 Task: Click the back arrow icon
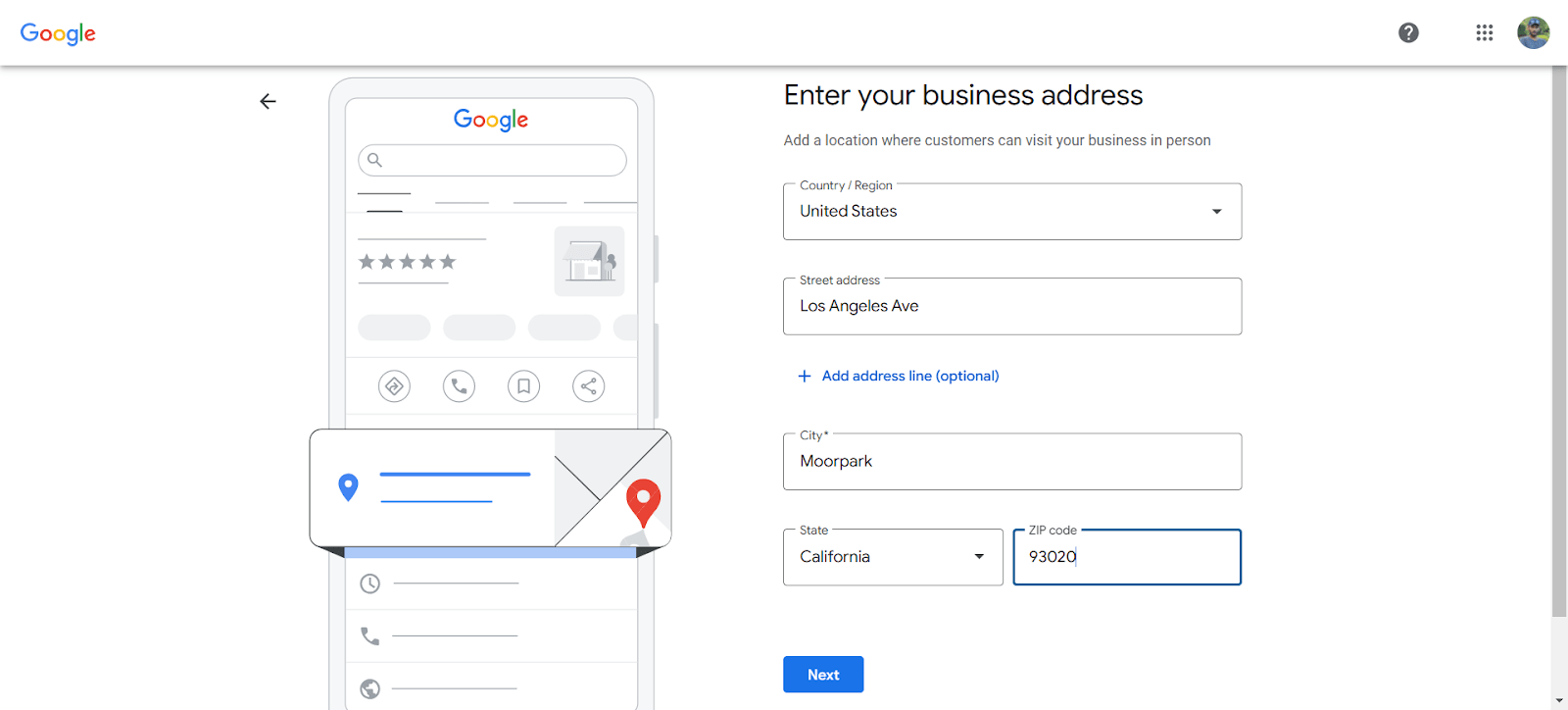[268, 101]
